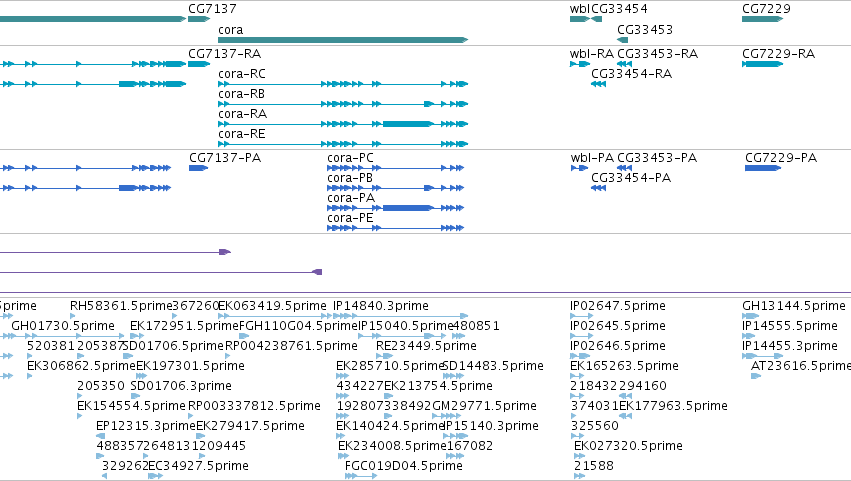851x481 pixels.
Task: Select the EK213754.5prime EST label
Action: [439, 386]
